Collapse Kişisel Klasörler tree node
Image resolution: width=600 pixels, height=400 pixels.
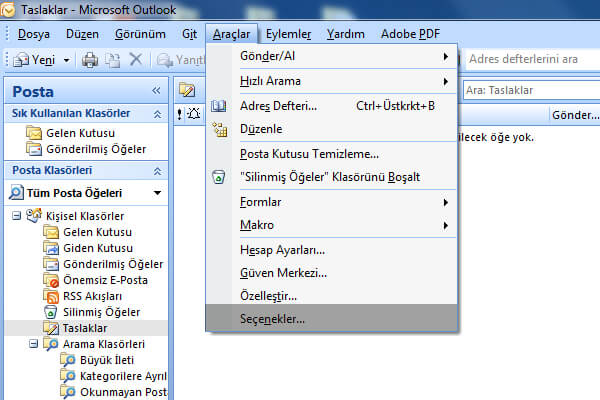click(x=16, y=216)
